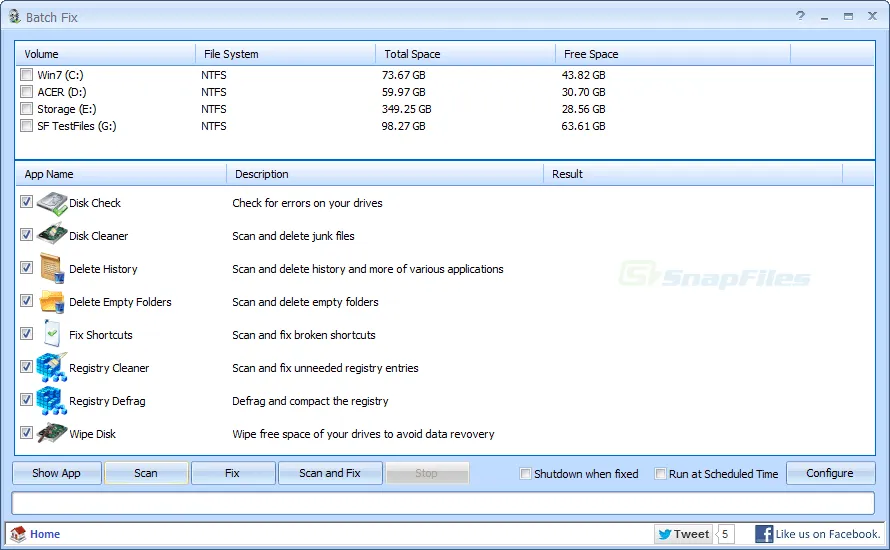The image size is (890, 550).
Task: Click the Wipe Disk icon
Action: (x=52, y=433)
